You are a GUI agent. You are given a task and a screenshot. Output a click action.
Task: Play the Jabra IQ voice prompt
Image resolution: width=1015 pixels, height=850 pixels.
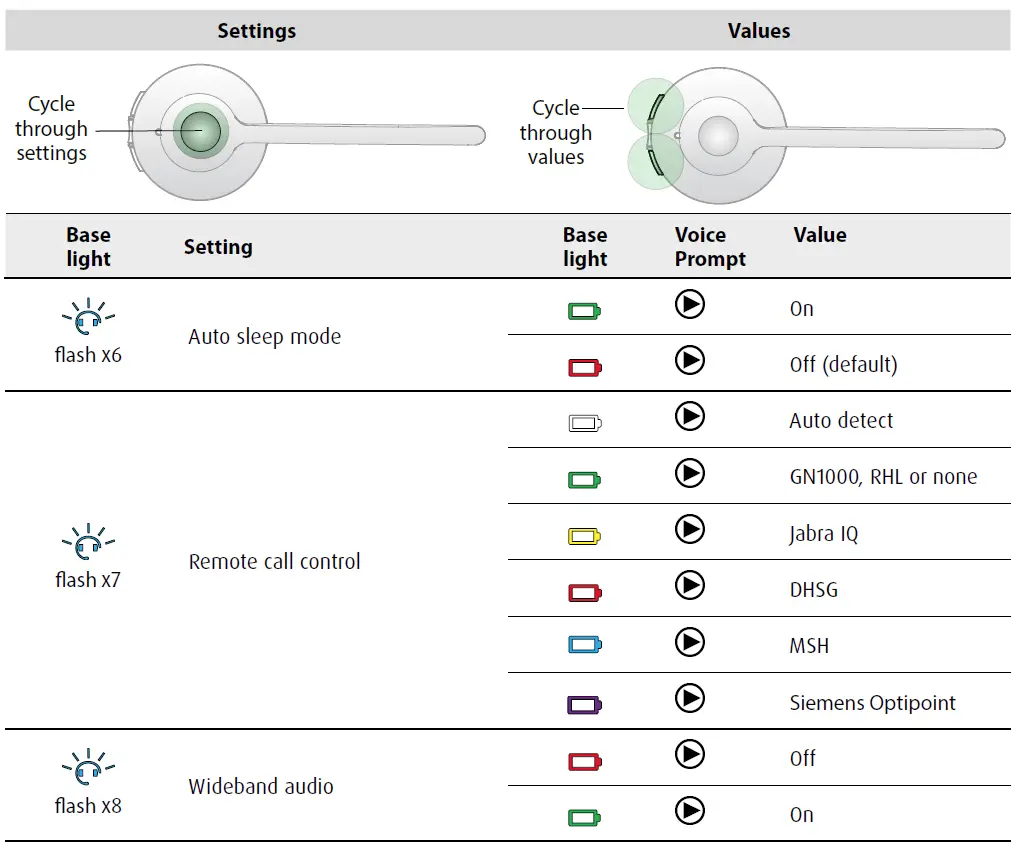coord(689,529)
